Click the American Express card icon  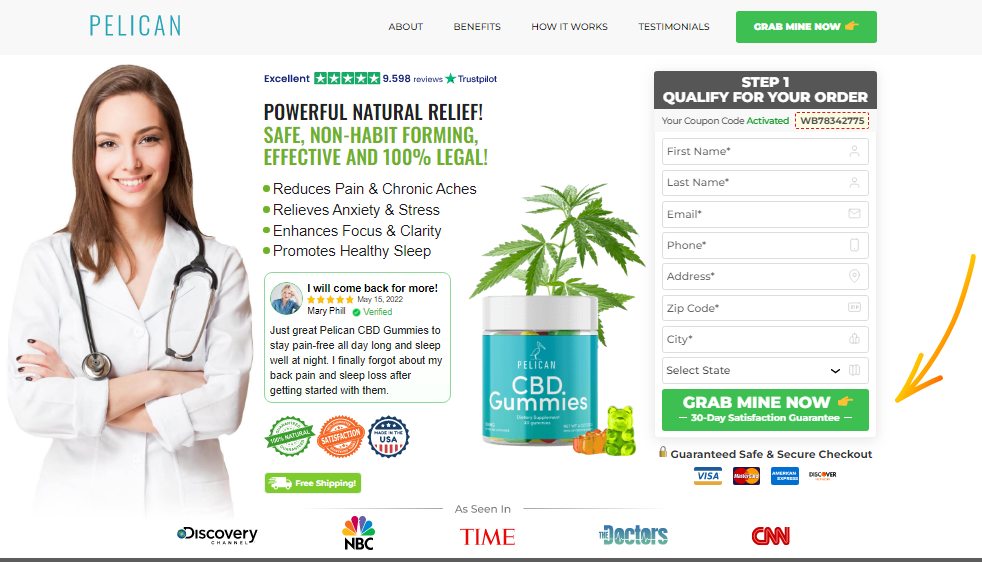[785, 476]
